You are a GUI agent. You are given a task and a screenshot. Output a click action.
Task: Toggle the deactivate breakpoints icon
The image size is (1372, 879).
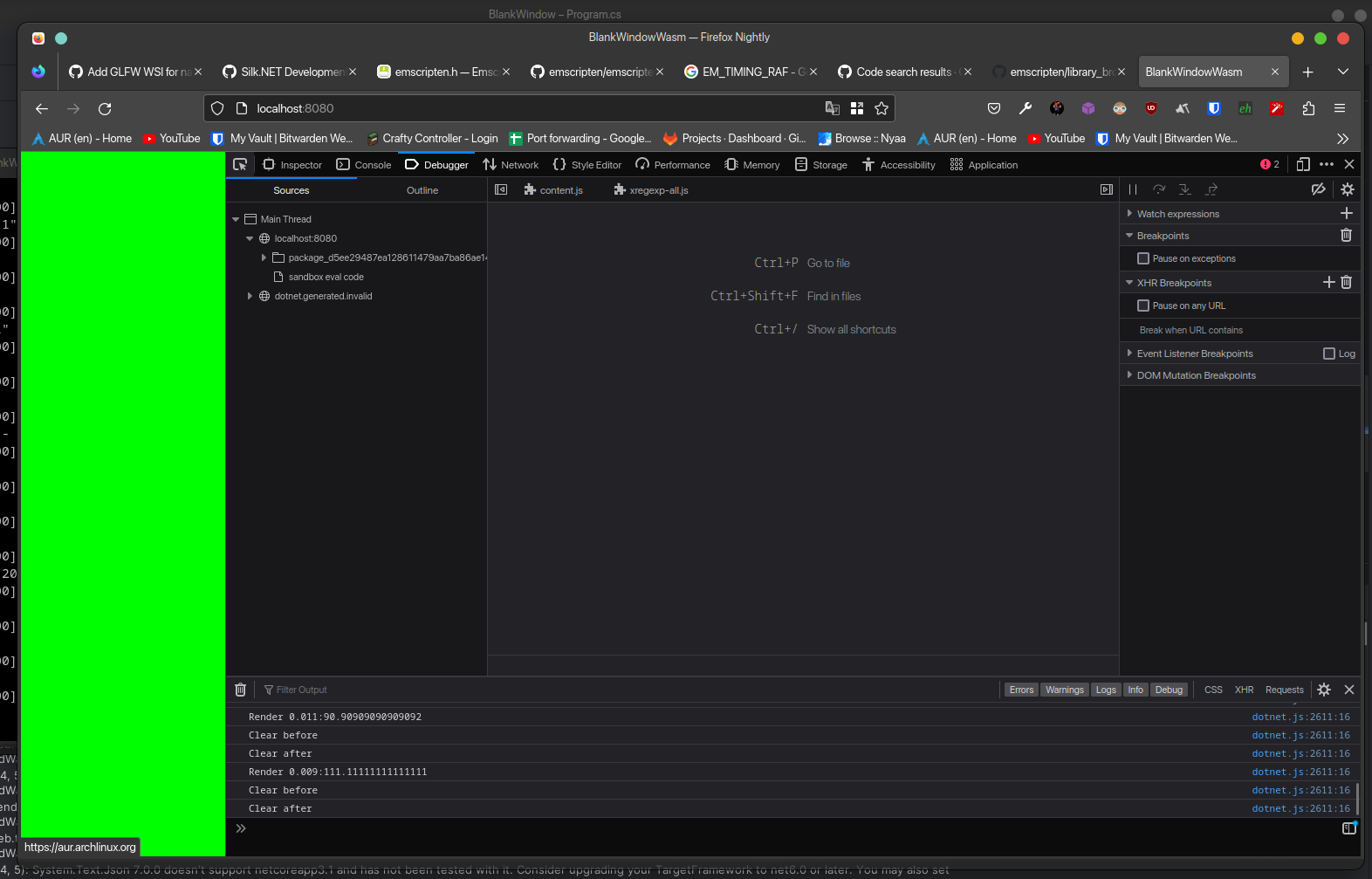tap(1319, 189)
